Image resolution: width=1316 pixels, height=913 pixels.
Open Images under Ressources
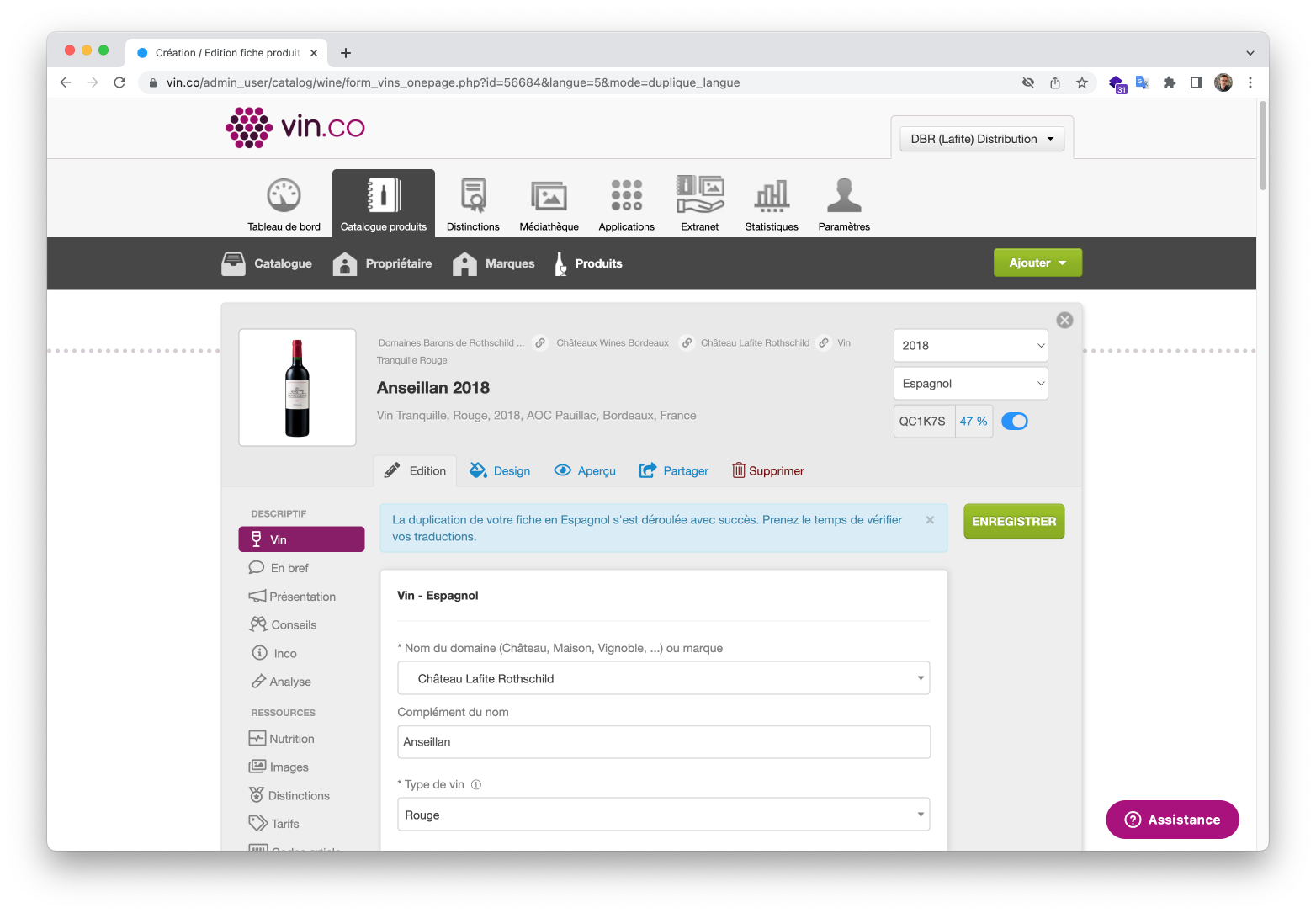coord(279,767)
